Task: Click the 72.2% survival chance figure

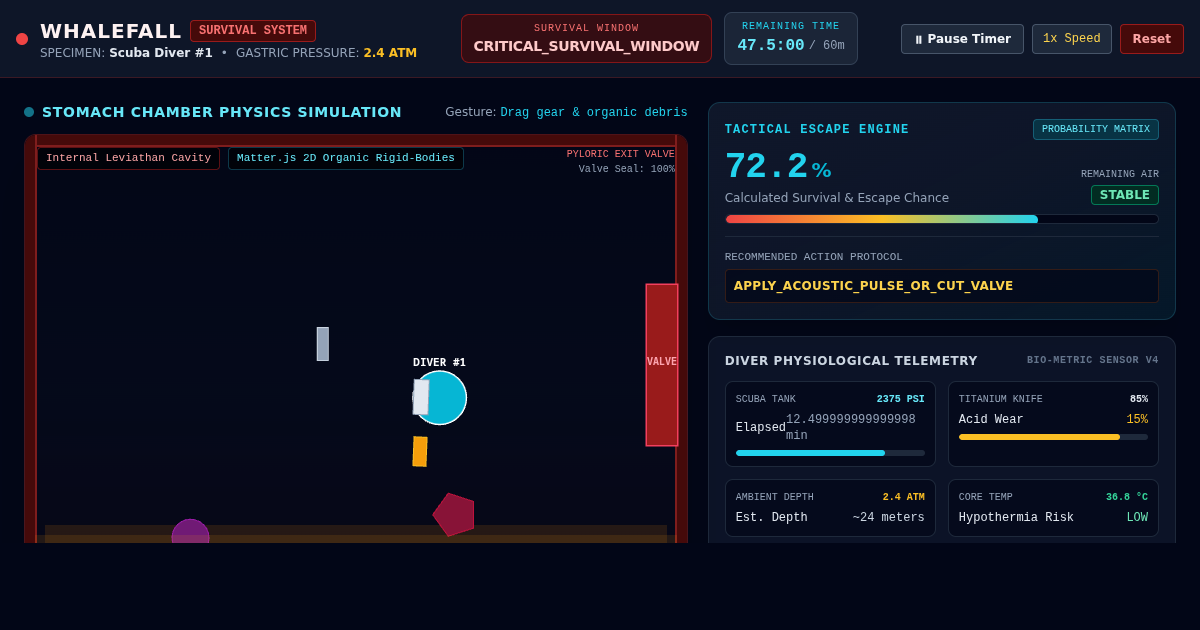Action: point(778,167)
